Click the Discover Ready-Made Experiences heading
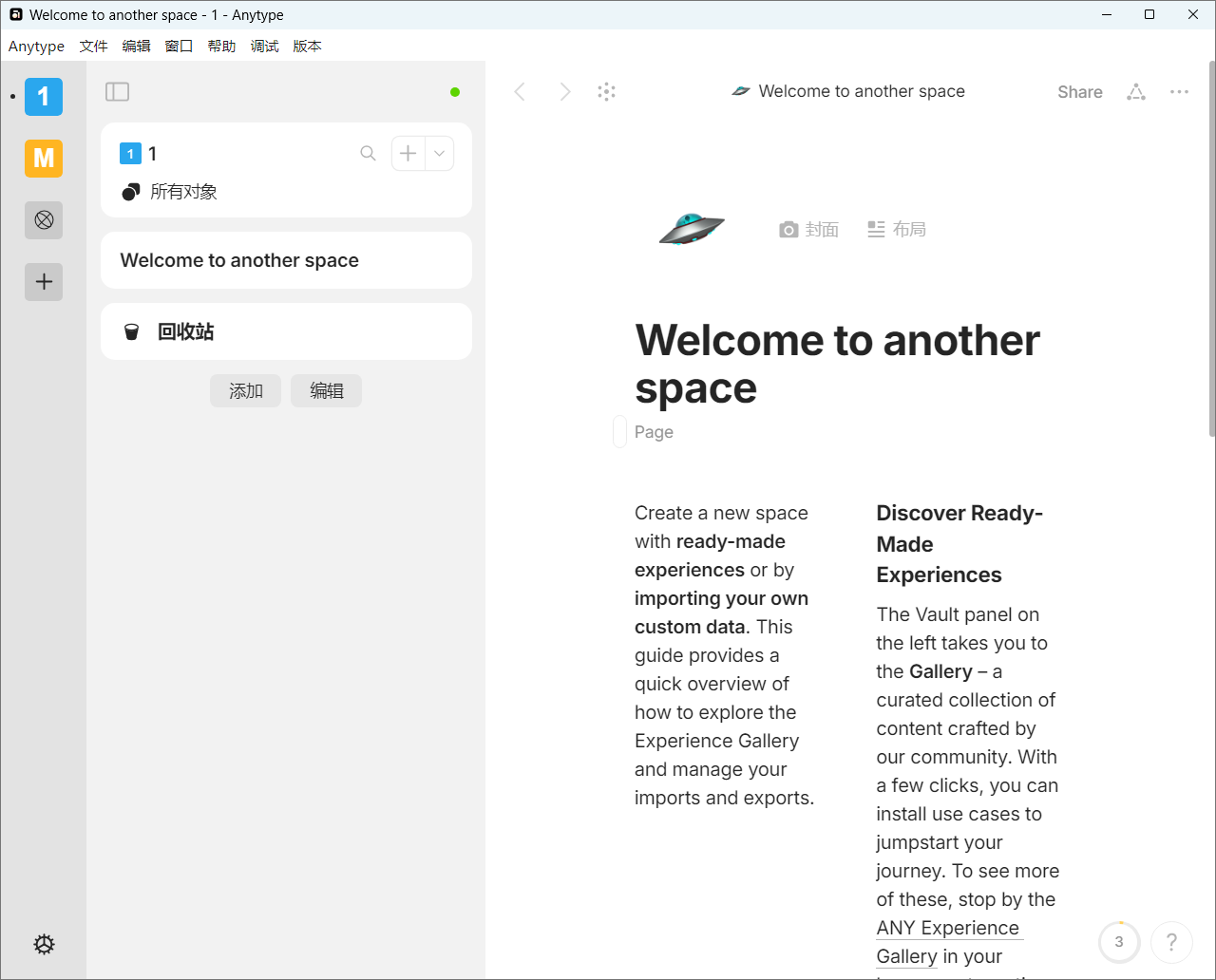 [959, 544]
